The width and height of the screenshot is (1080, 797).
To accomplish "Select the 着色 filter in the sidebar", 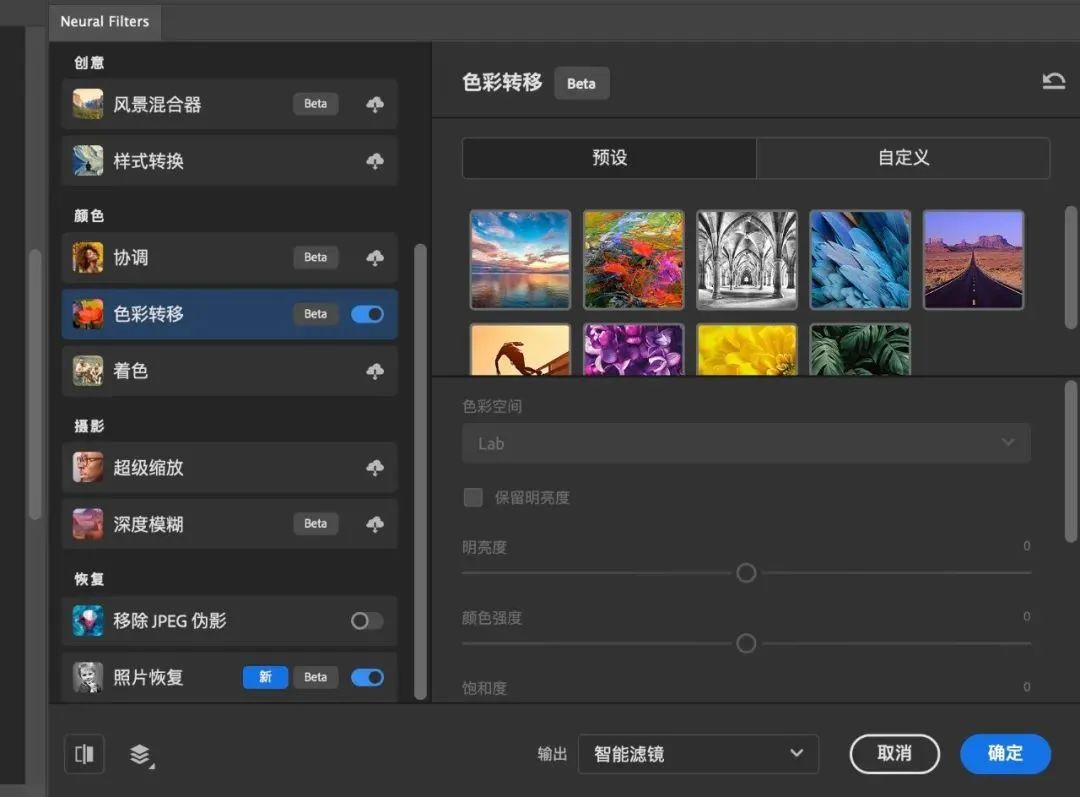I will pos(200,370).
